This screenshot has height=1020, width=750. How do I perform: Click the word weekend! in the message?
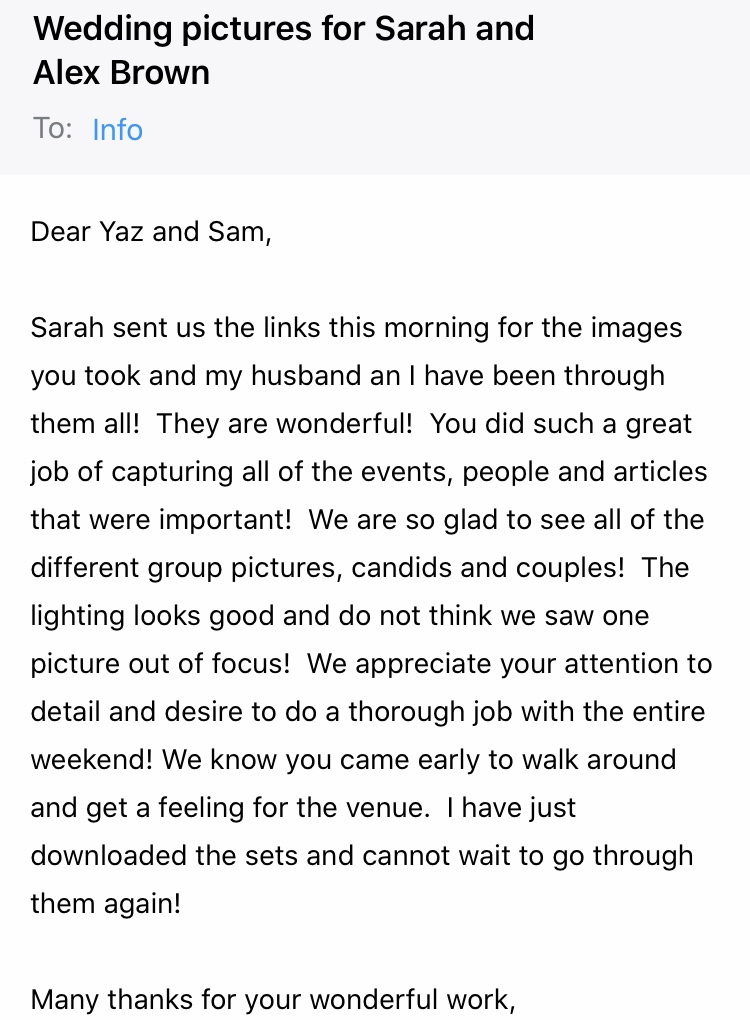(x=92, y=760)
